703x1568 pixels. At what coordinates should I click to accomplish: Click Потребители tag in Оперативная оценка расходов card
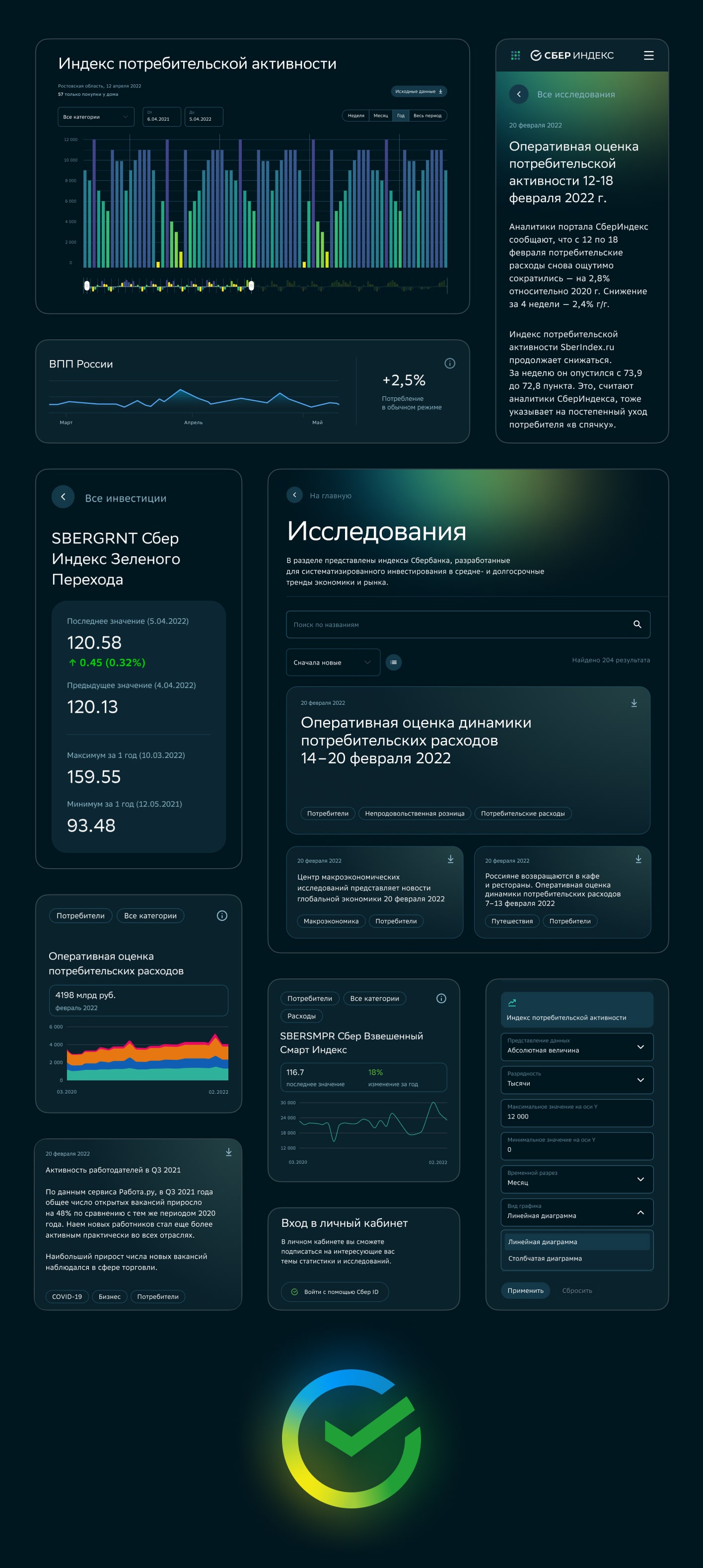80,915
